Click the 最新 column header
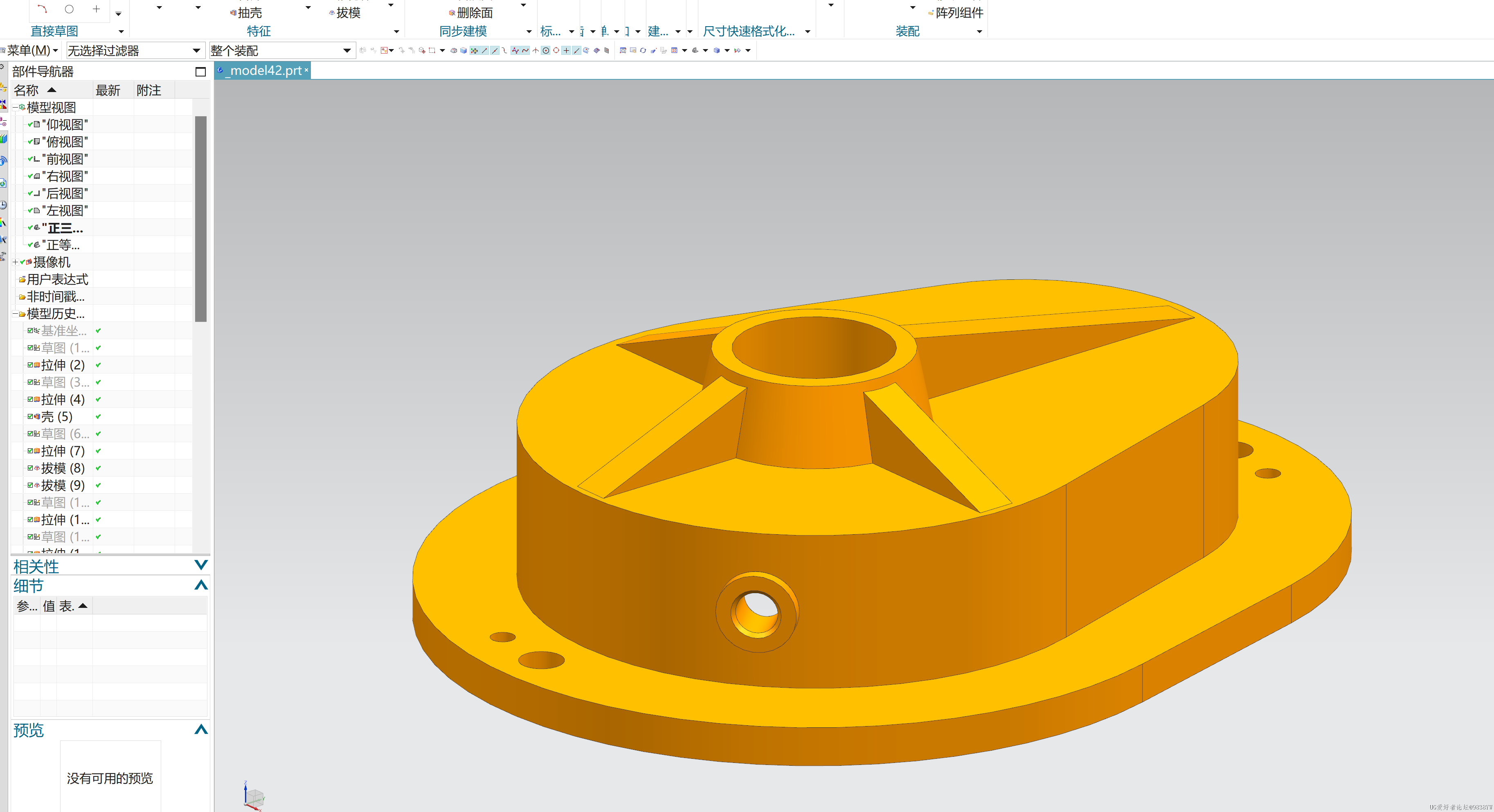 click(114, 90)
